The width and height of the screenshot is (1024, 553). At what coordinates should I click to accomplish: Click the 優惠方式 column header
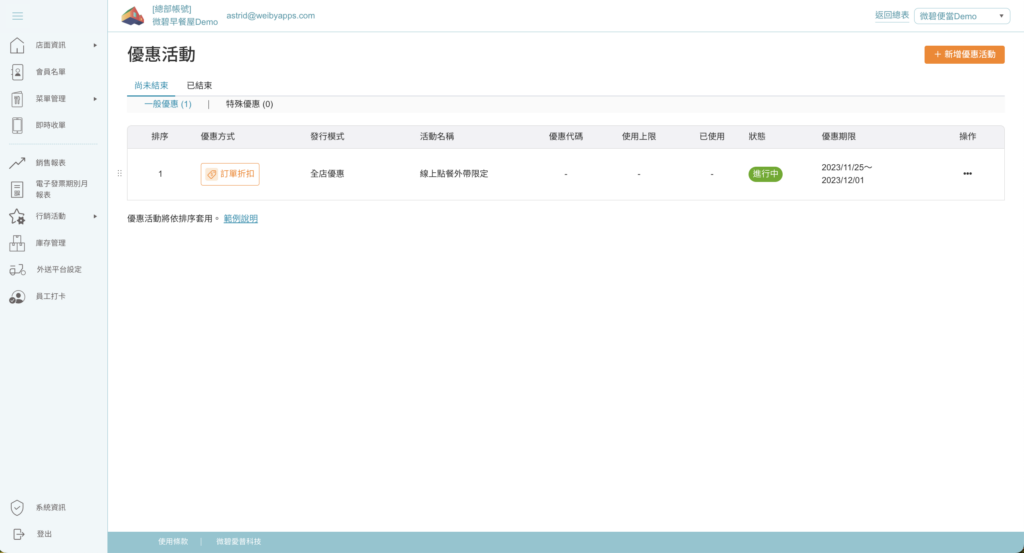coord(217,136)
